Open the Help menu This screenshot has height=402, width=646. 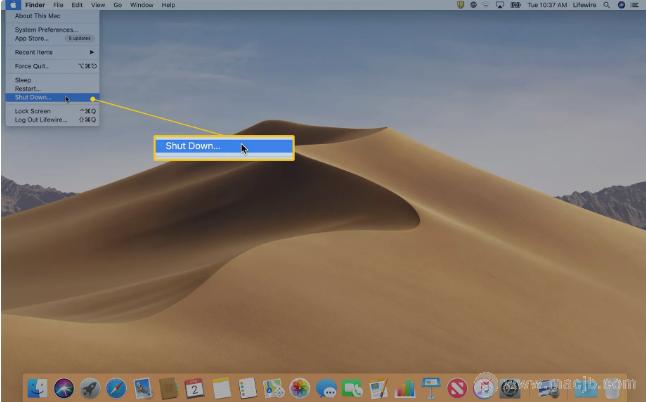[x=168, y=5]
